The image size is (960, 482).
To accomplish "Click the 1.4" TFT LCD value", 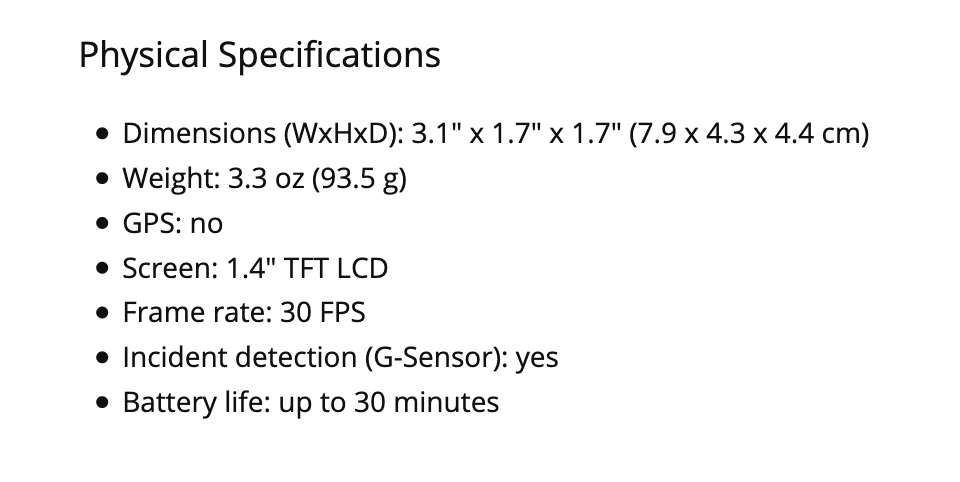I will point(306,268).
